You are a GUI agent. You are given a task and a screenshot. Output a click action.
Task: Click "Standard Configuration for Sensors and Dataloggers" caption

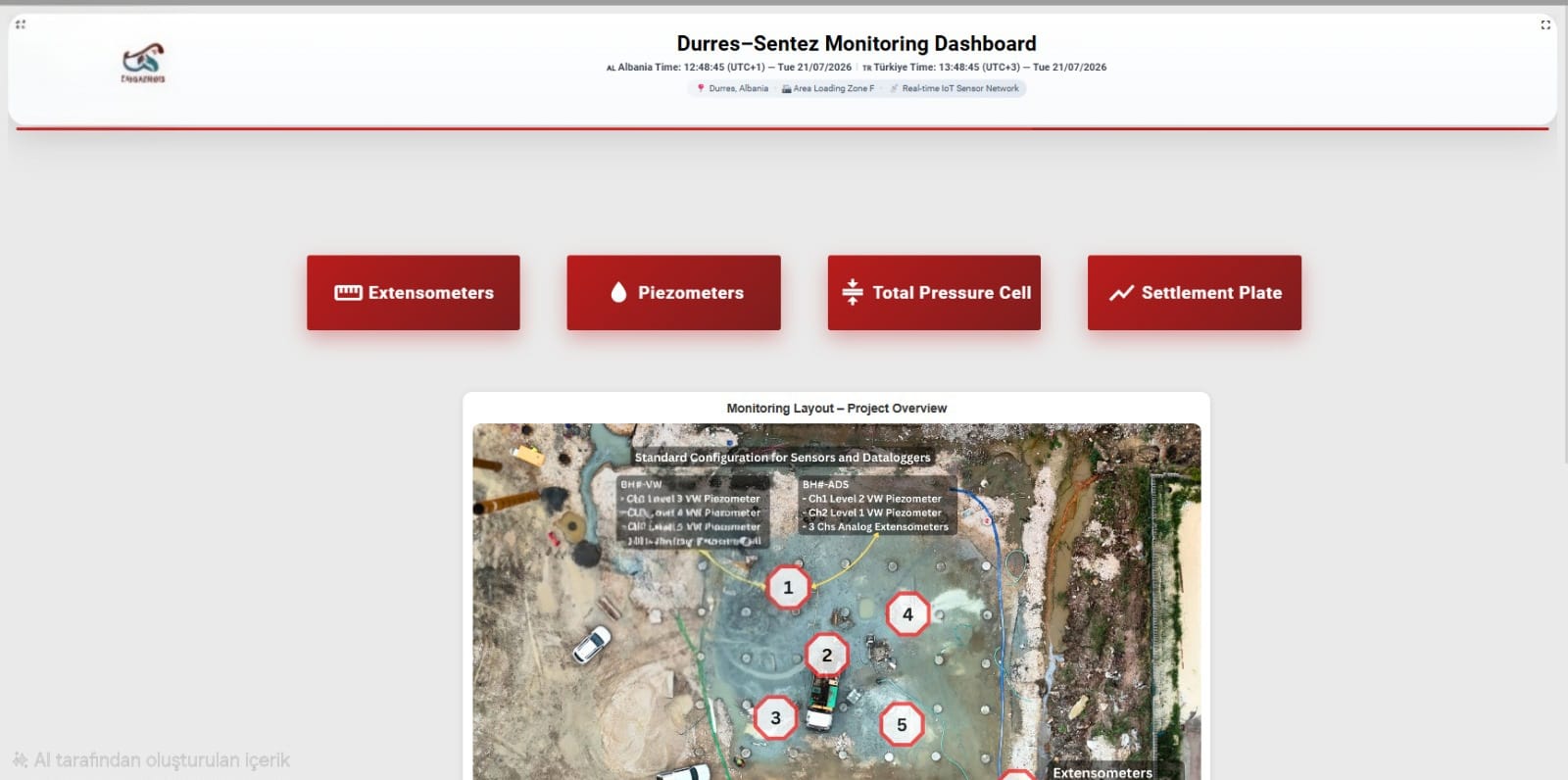click(x=782, y=458)
